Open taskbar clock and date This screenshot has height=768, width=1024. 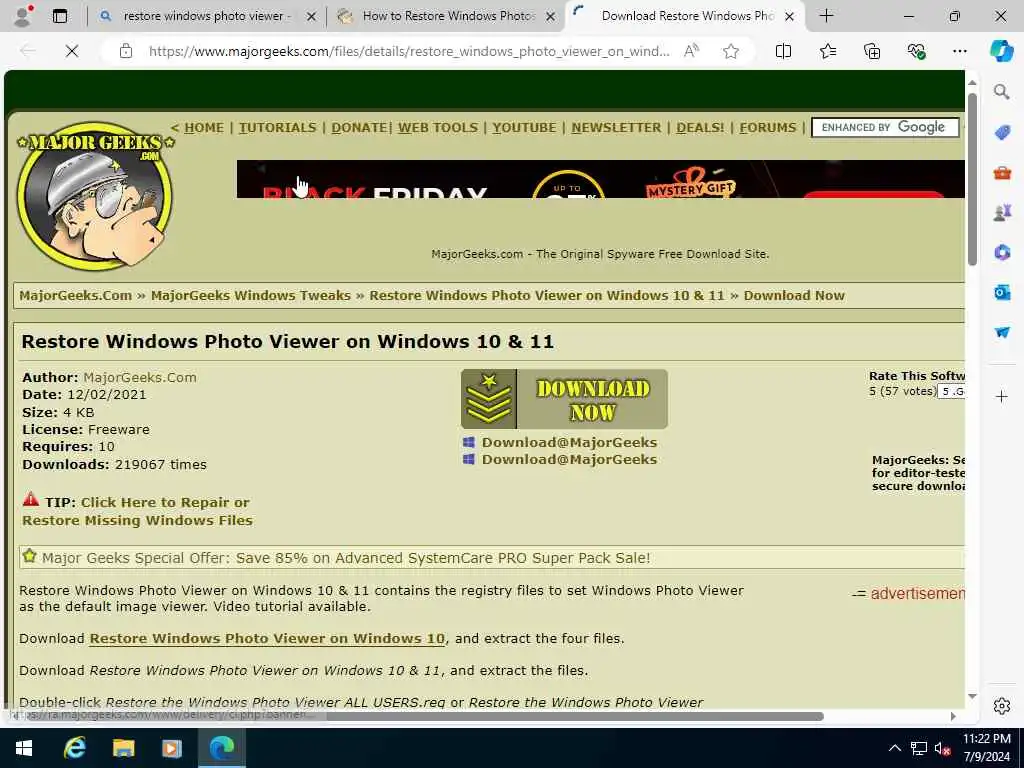point(986,748)
